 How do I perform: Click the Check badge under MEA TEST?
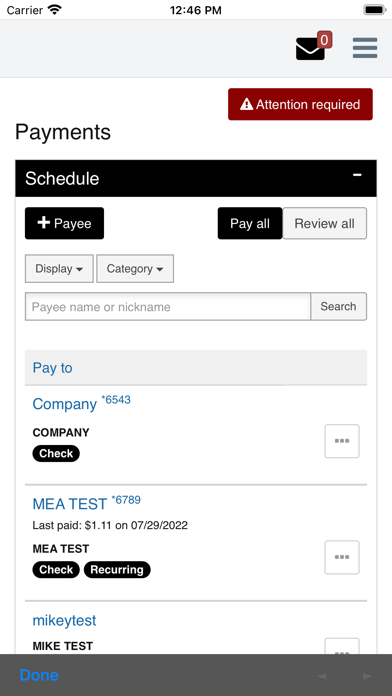[56, 570]
